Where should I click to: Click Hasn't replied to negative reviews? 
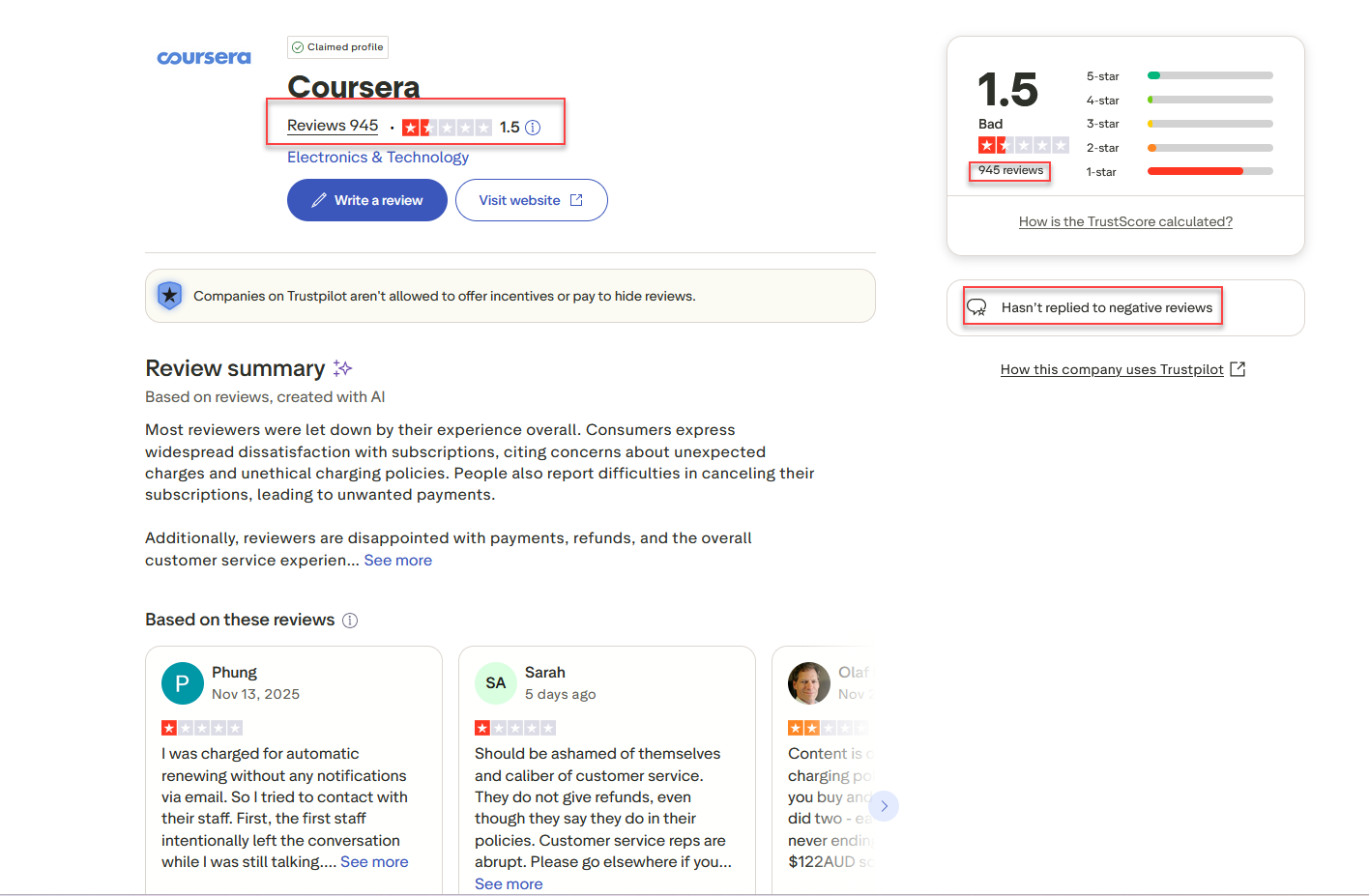tap(1107, 307)
